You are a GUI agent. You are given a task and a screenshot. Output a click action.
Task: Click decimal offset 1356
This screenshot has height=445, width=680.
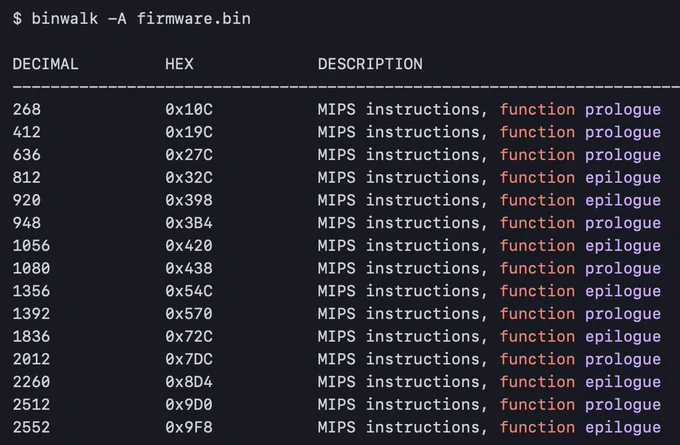31,291
